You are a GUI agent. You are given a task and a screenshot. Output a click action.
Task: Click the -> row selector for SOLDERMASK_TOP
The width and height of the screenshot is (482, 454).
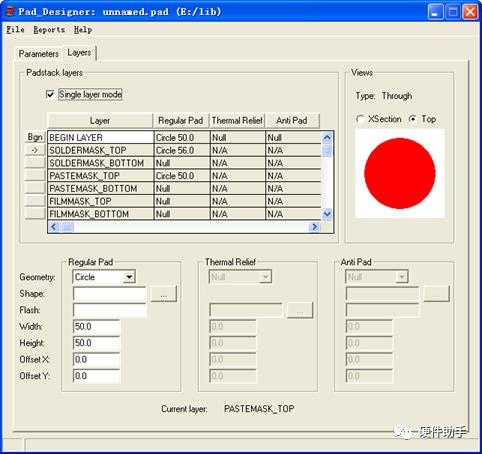(35, 150)
